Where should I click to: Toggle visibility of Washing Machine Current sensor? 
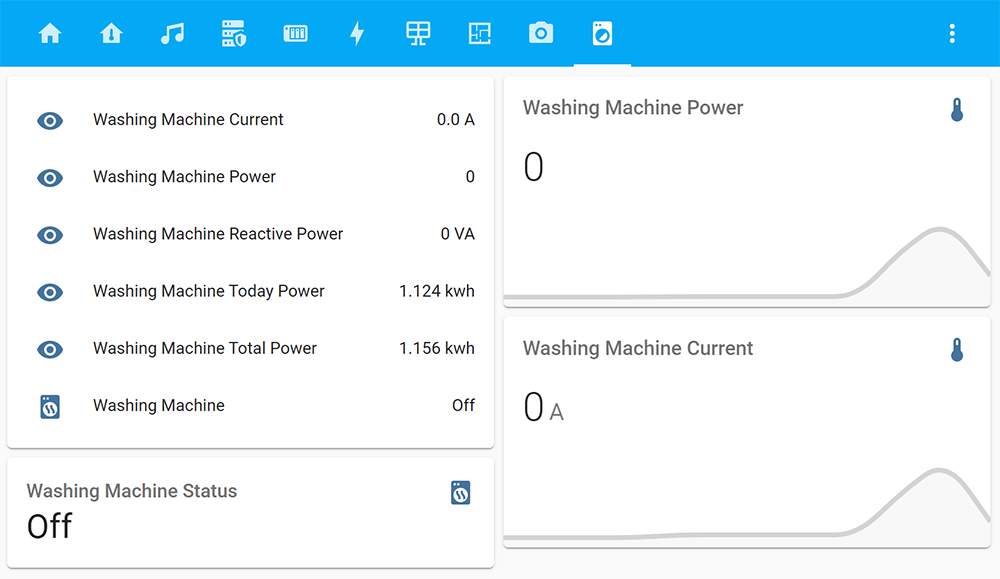(50, 120)
